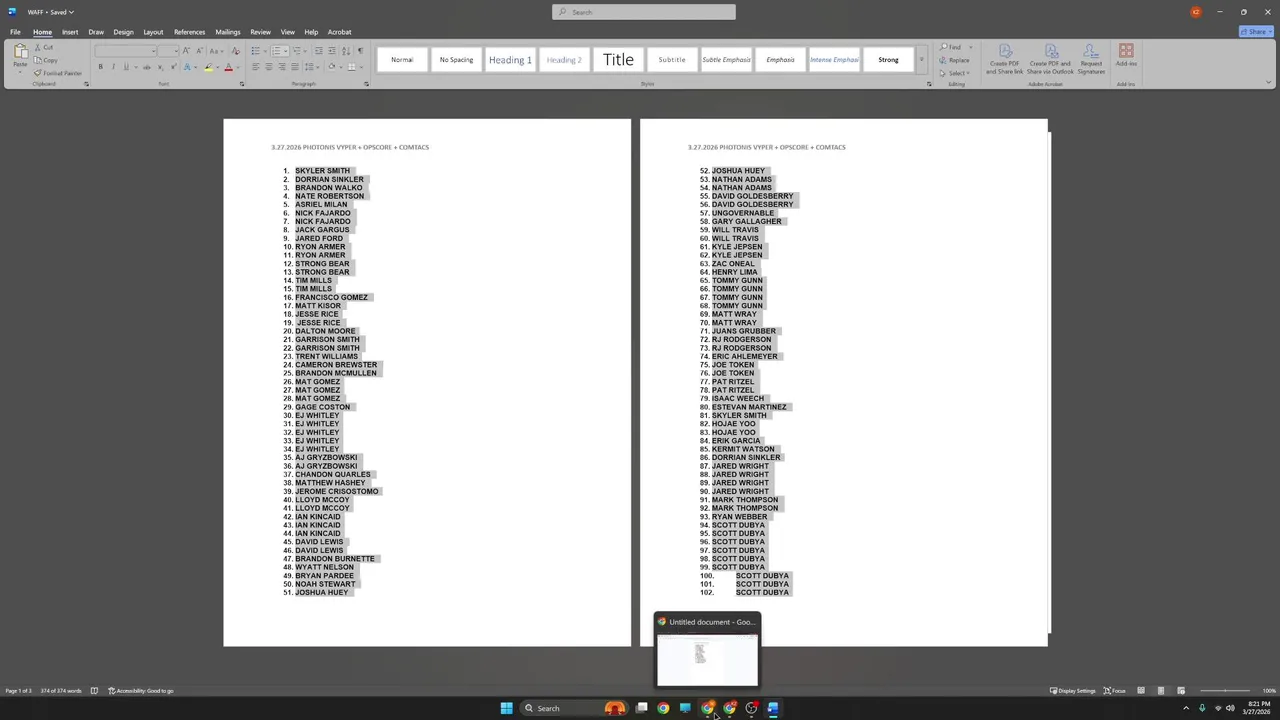
Task: Click the Search box in the title bar
Action: [644, 12]
